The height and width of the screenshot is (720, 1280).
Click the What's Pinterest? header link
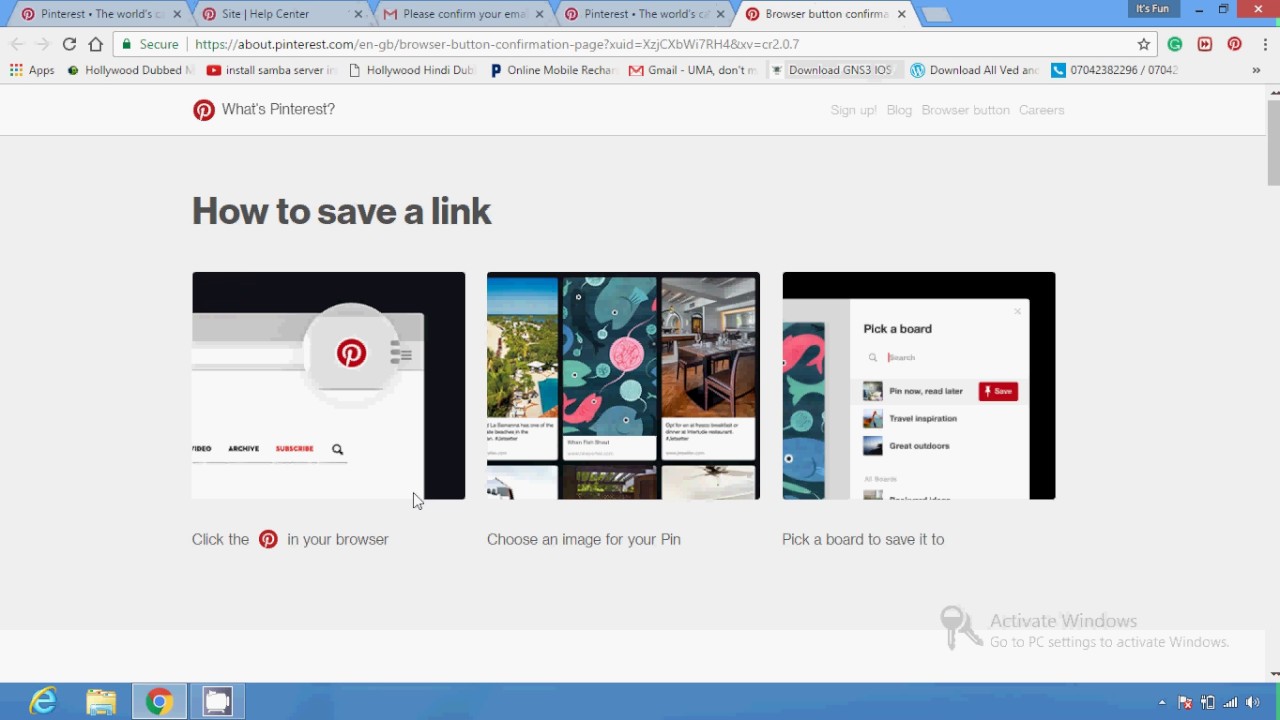[278, 109]
